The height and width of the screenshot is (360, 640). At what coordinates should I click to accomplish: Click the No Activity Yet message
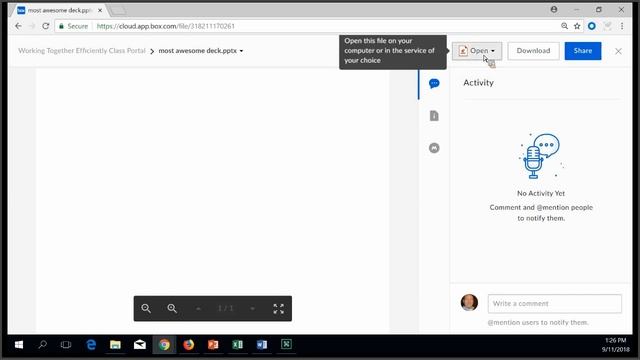pyautogui.click(x=541, y=193)
